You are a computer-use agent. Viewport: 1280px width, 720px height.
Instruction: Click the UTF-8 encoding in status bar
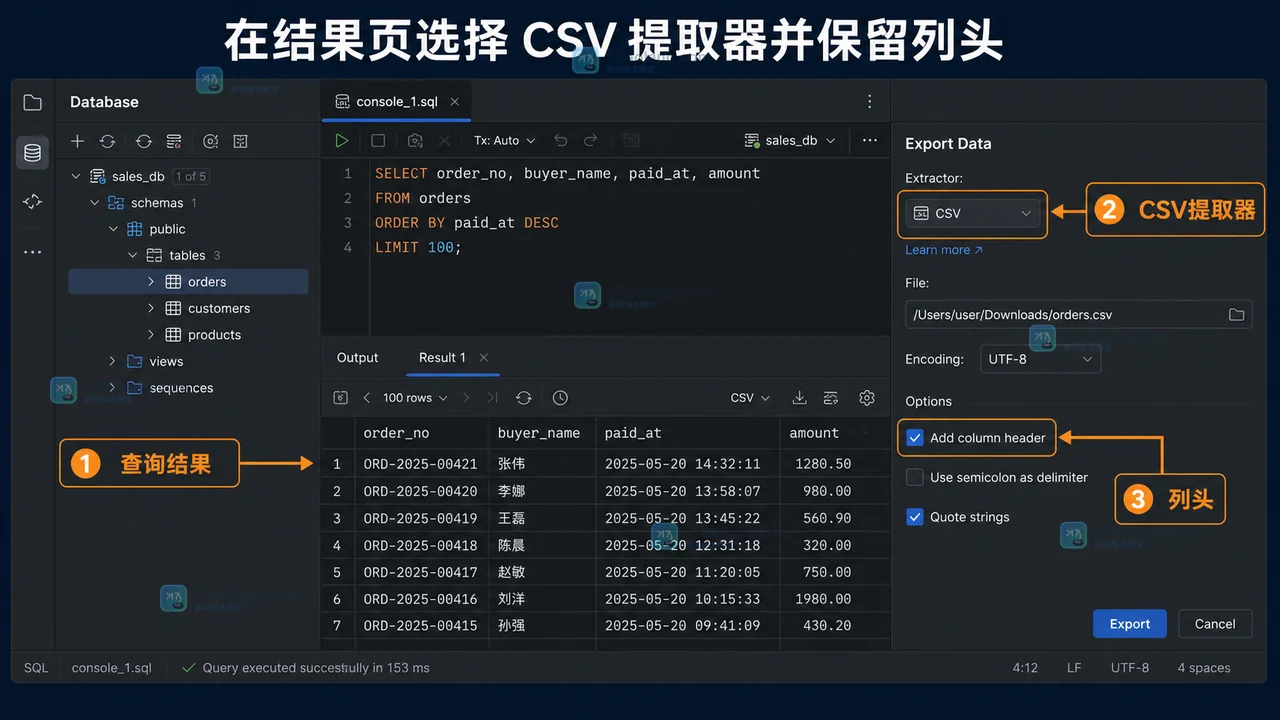pyautogui.click(x=1130, y=668)
